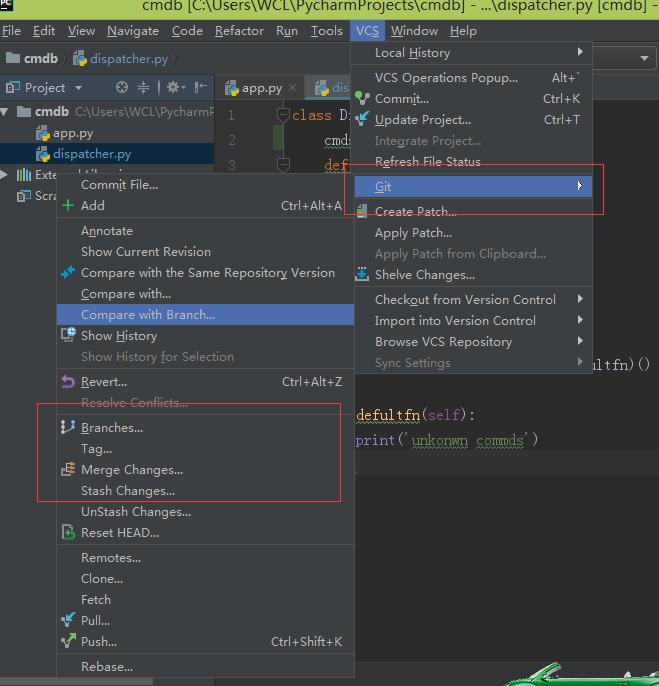Click the Project view icon in panel header
Image resolution: width=659 pixels, height=686 pixels.
tap(13, 88)
